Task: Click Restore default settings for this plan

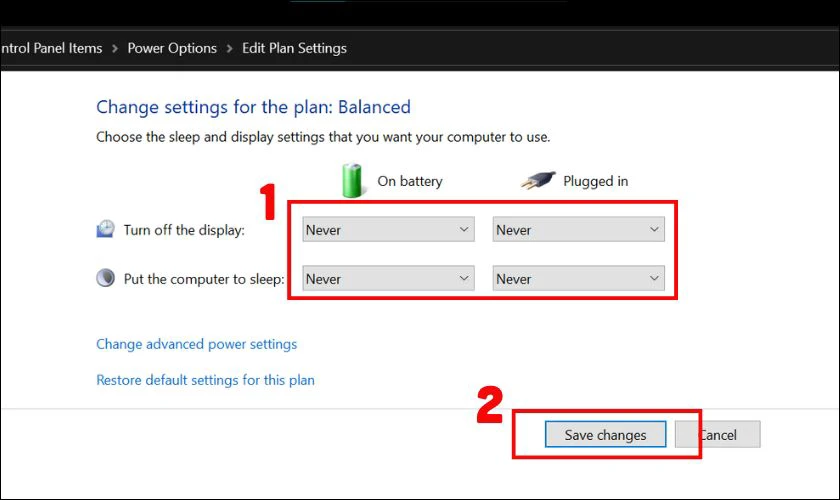Action: tap(205, 380)
